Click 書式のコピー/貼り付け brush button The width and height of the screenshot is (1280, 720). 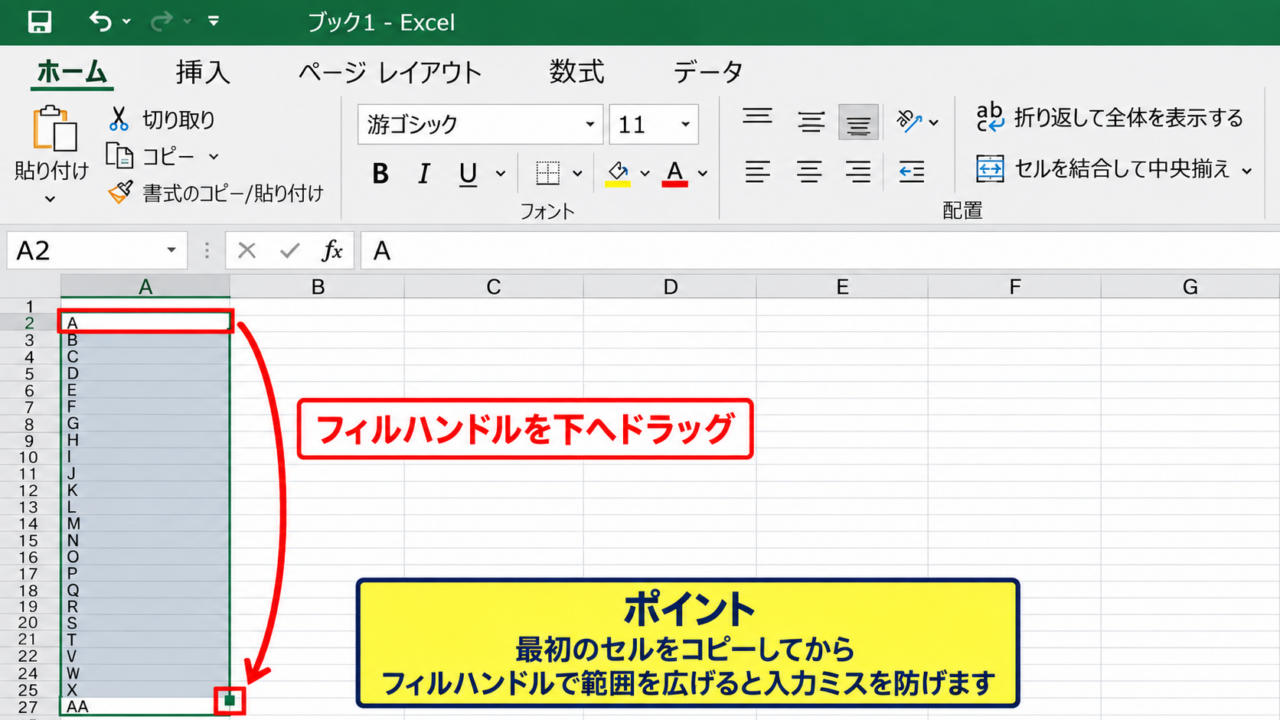[216, 193]
